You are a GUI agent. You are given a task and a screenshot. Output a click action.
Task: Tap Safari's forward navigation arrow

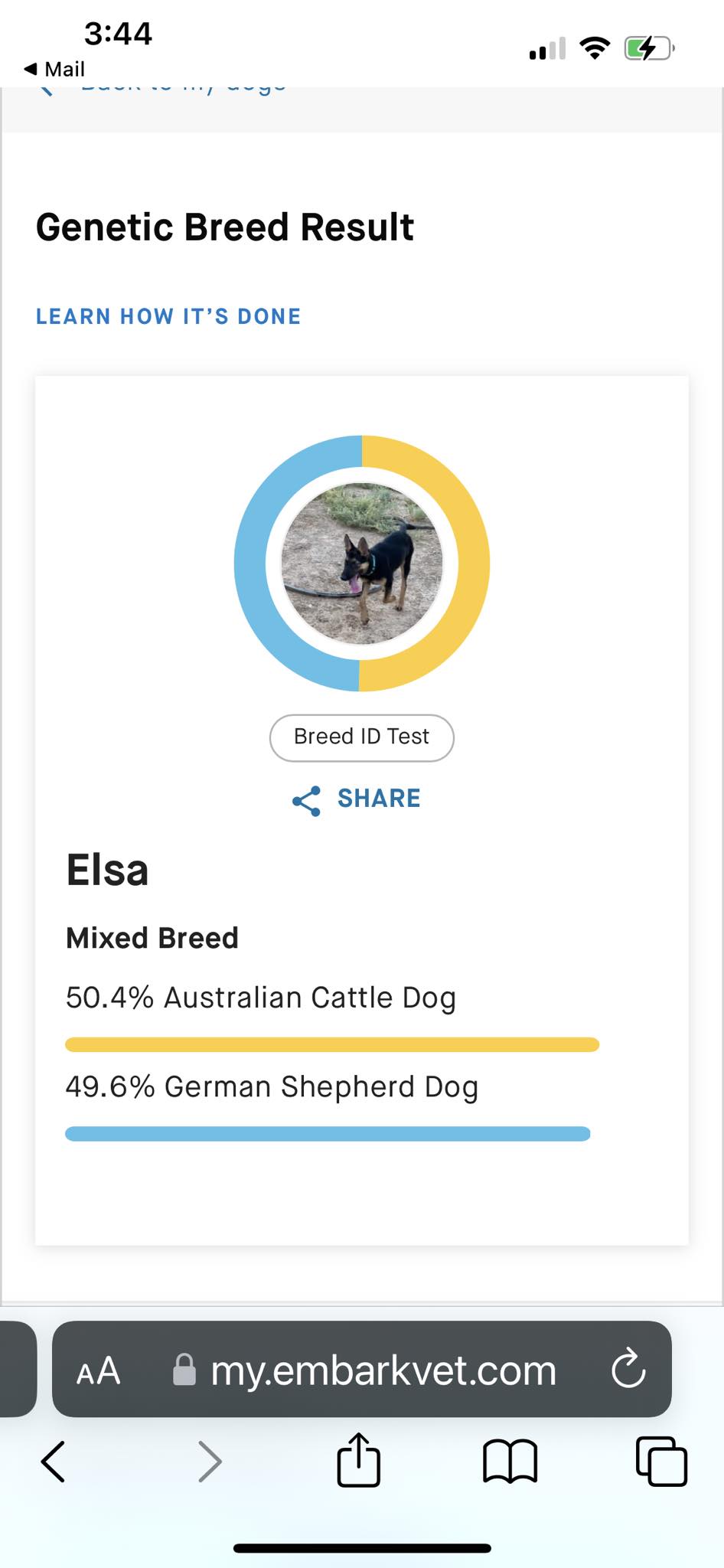click(209, 1461)
